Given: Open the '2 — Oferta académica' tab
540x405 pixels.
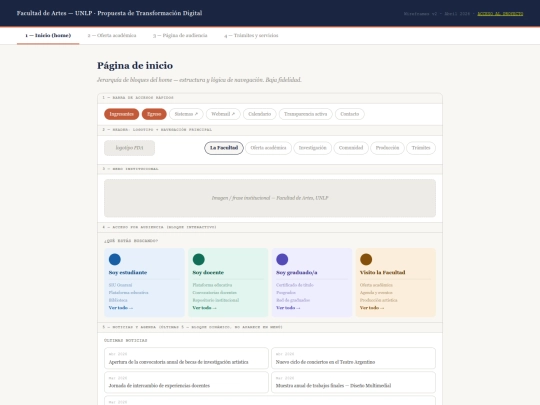Looking at the screenshot, I should pyautogui.click(x=112, y=35).
